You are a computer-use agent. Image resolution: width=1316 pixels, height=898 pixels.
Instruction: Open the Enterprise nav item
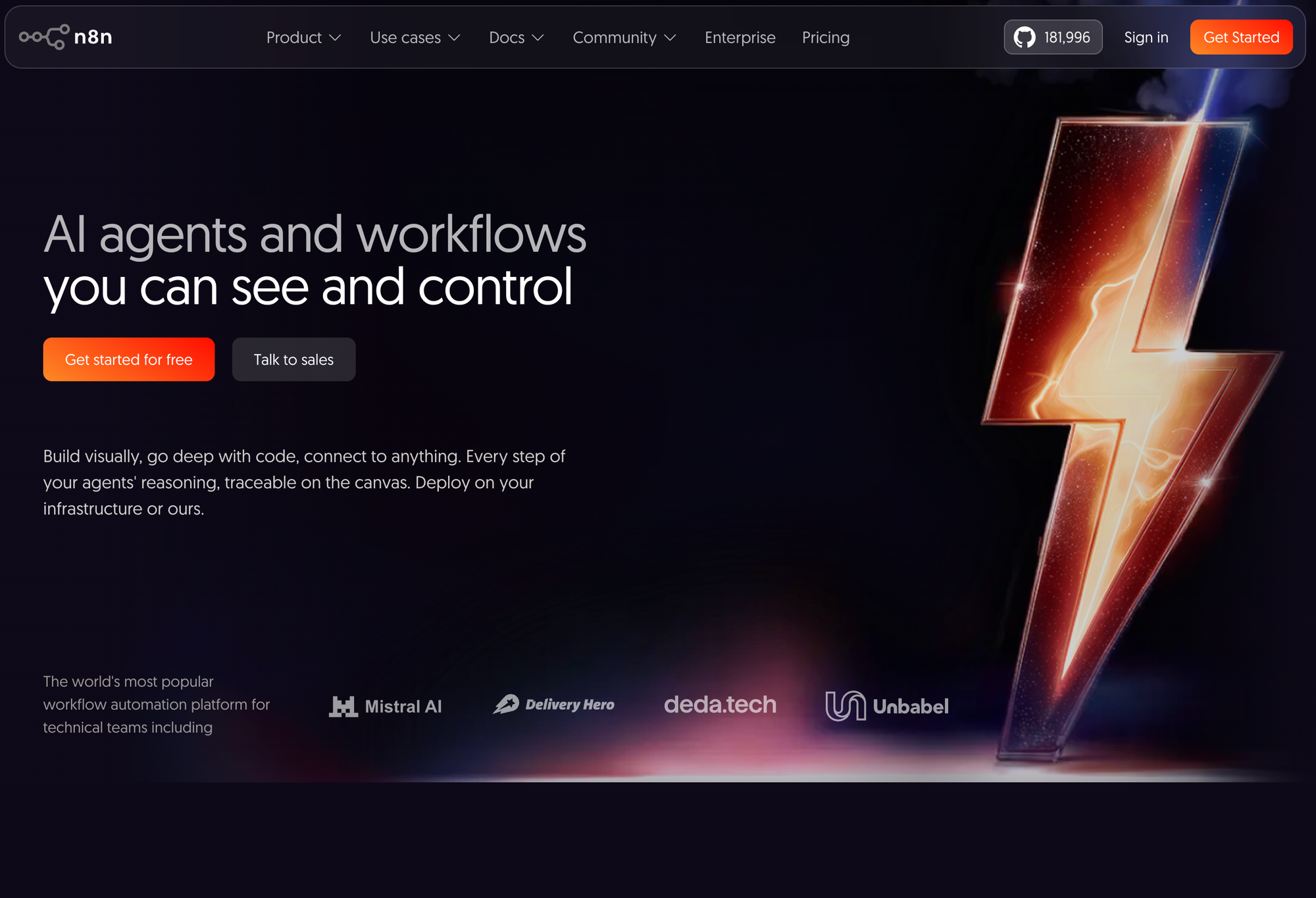pyautogui.click(x=740, y=37)
